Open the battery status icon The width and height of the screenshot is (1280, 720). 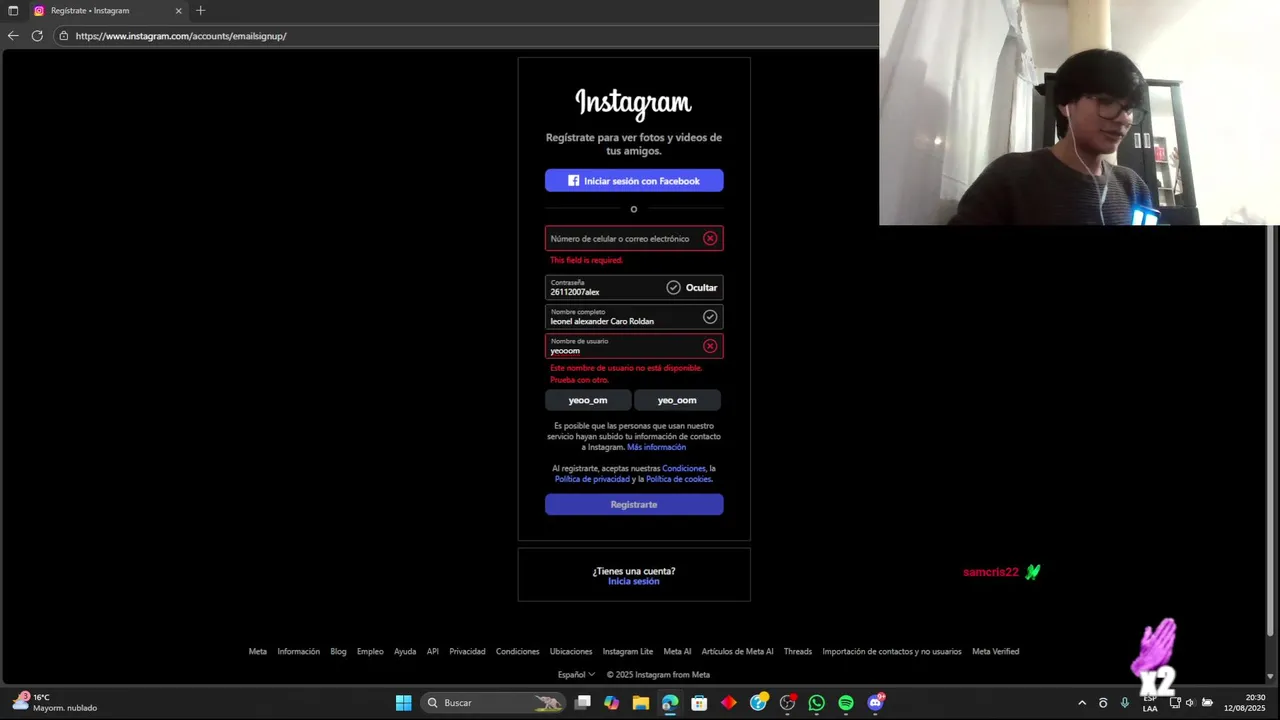1207,703
